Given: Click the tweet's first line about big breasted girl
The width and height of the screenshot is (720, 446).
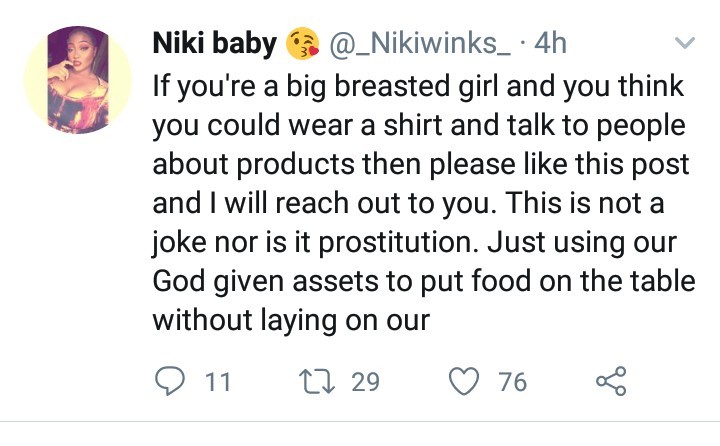Looking at the screenshot, I should 418,87.
